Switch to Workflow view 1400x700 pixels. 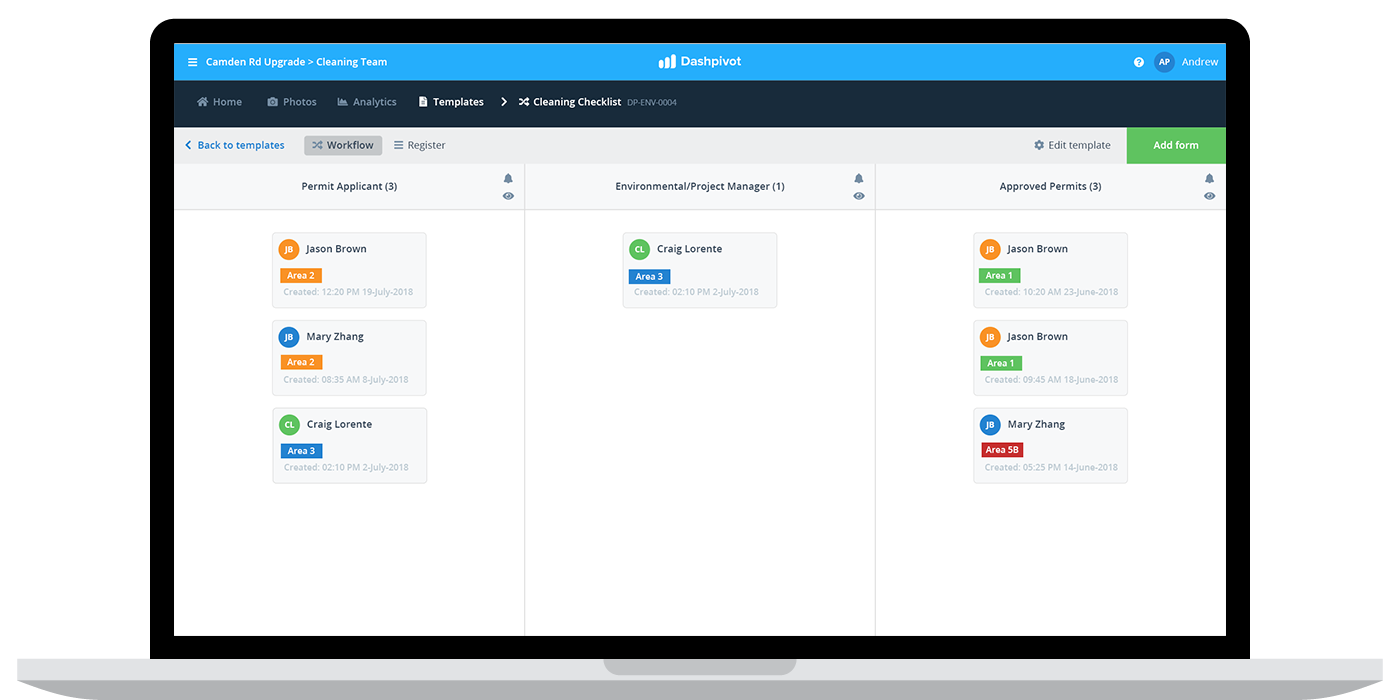click(x=343, y=145)
